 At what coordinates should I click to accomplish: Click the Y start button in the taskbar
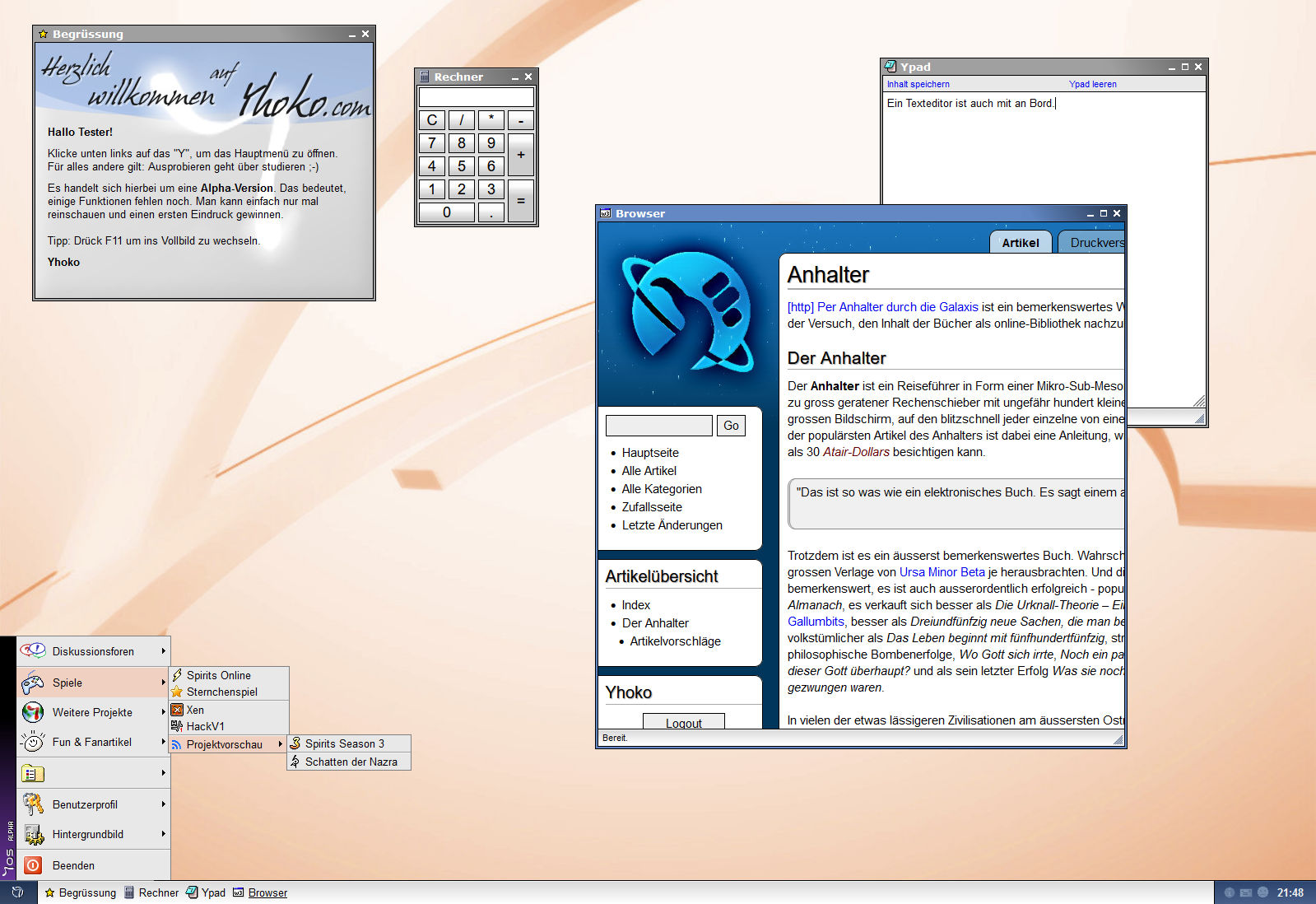[17, 892]
